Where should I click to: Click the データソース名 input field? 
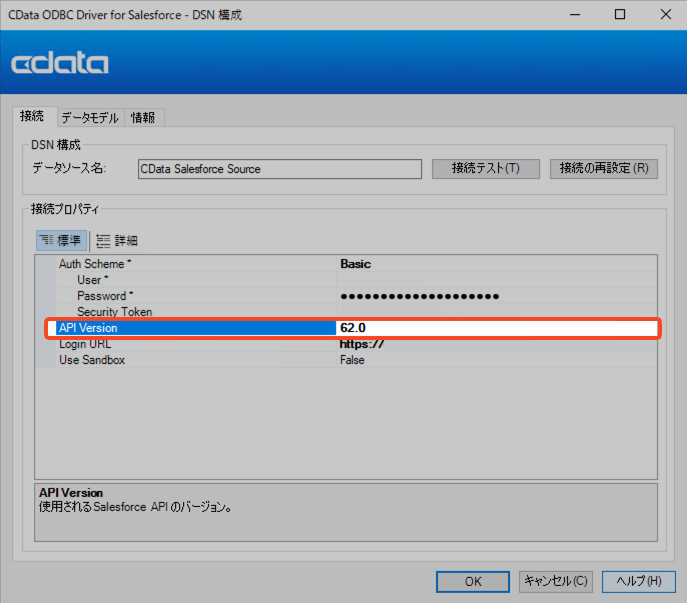click(280, 169)
